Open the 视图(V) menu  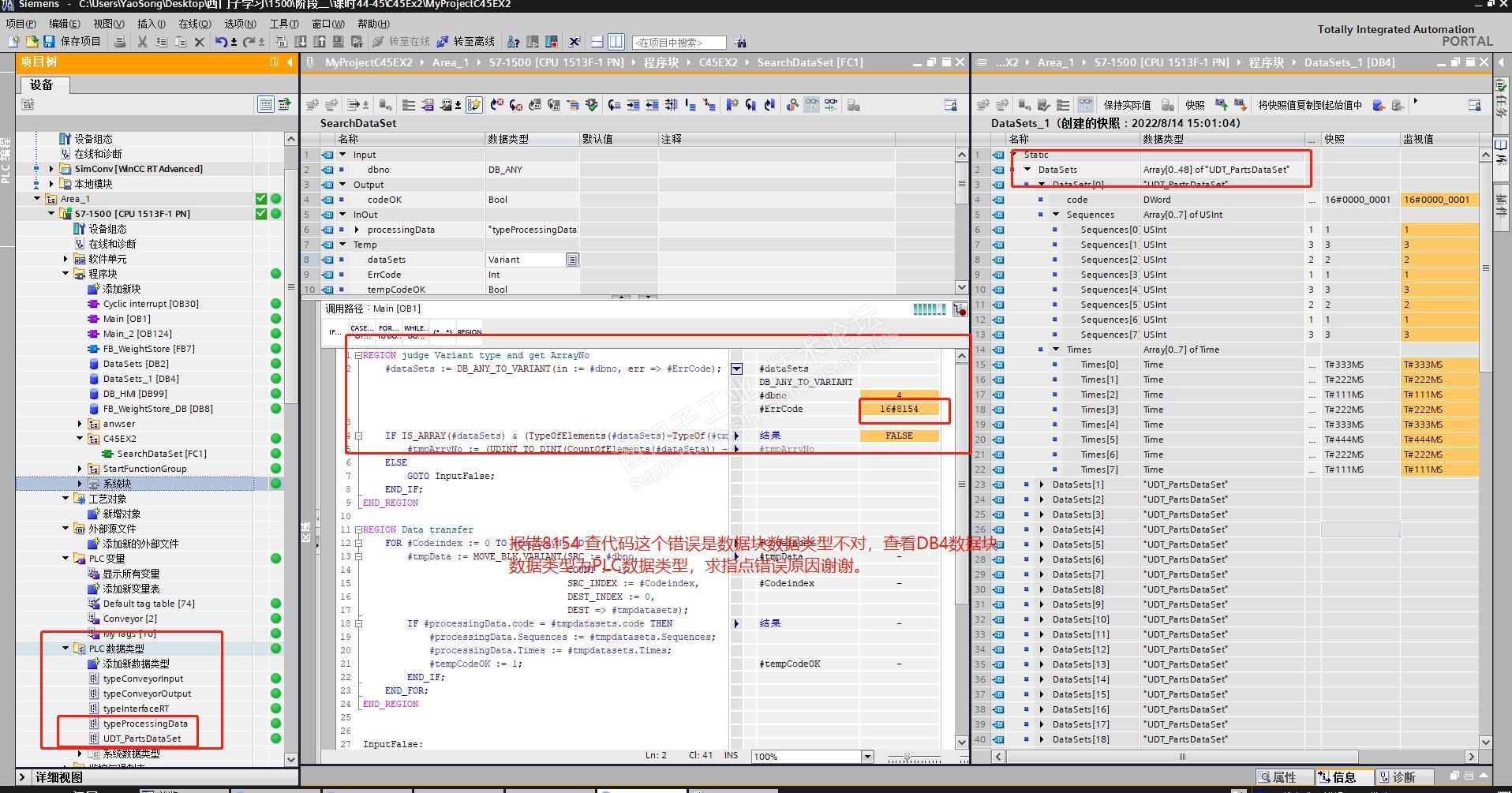point(108,24)
